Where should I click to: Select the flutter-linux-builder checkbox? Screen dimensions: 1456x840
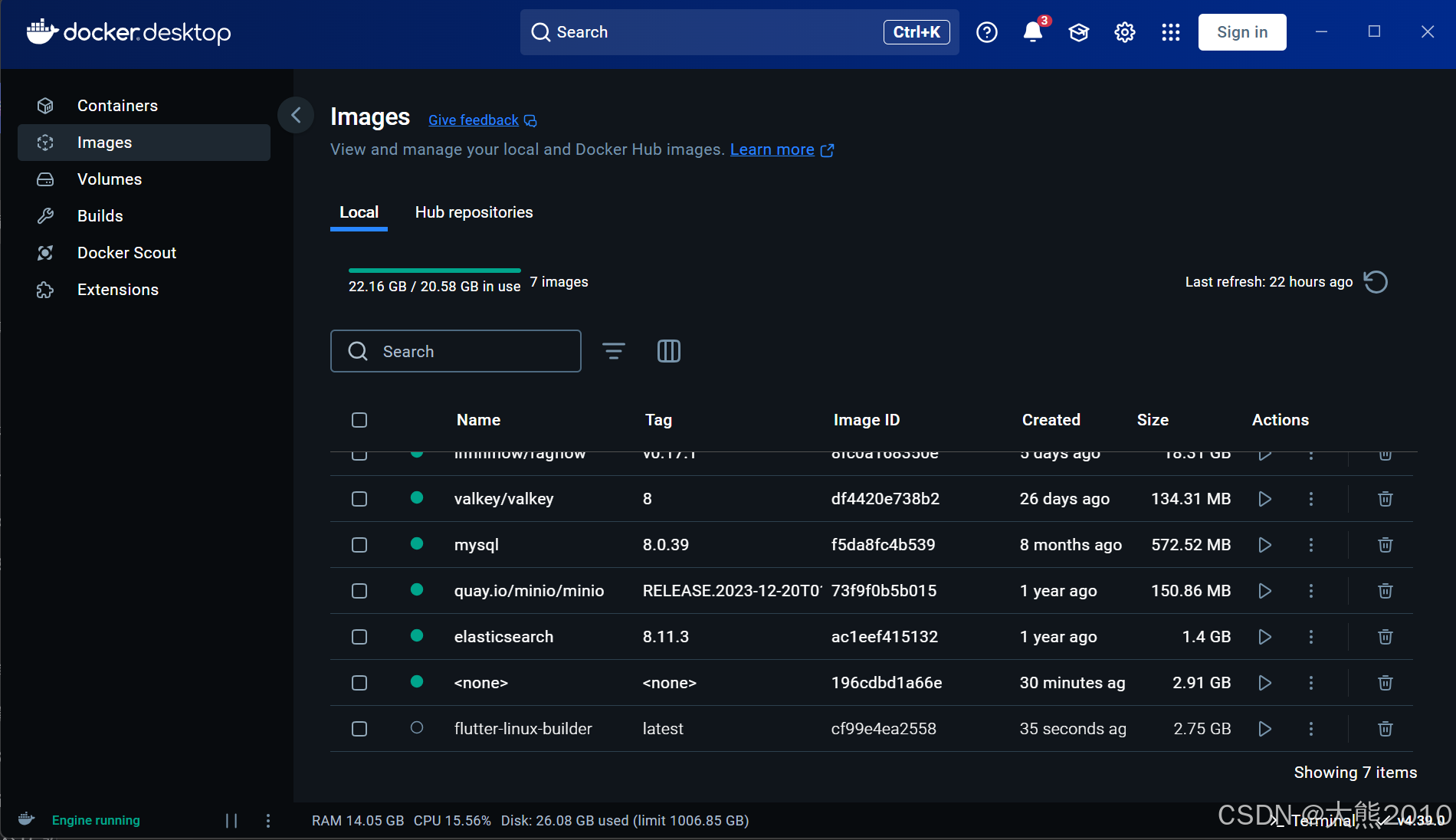[x=359, y=729]
